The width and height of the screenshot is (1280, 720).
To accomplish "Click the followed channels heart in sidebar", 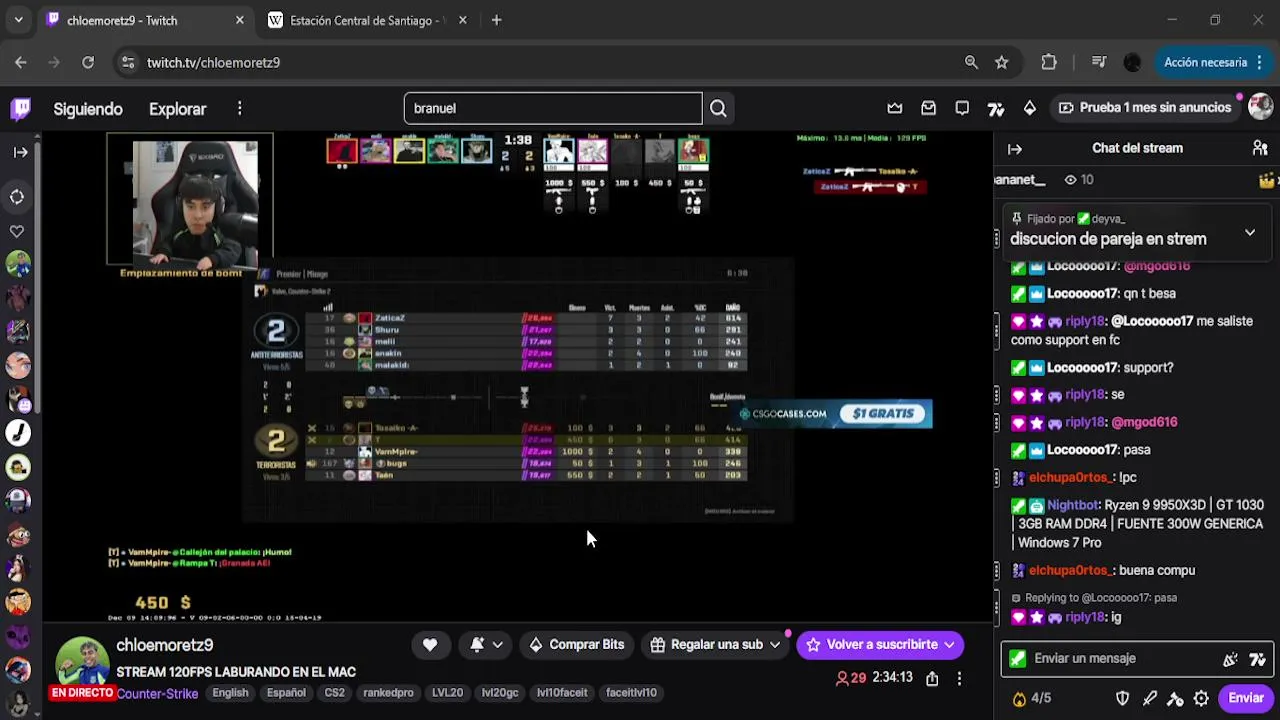I will point(17,232).
